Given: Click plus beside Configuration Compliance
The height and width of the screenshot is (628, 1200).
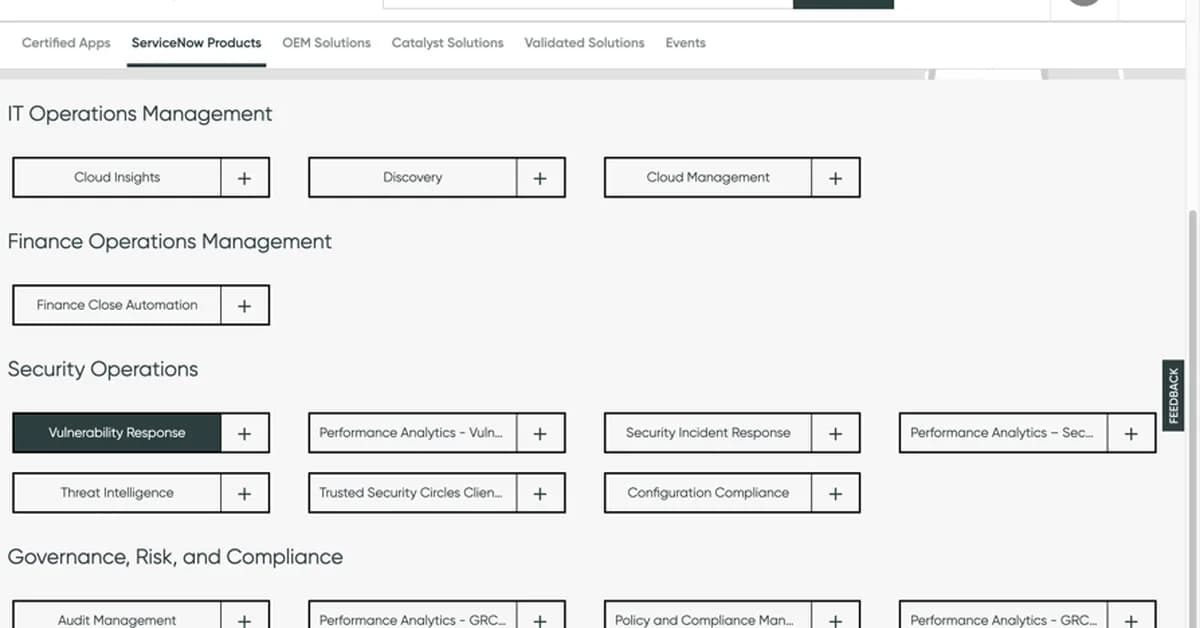Looking at the screenshot, I should pos(836,494).
